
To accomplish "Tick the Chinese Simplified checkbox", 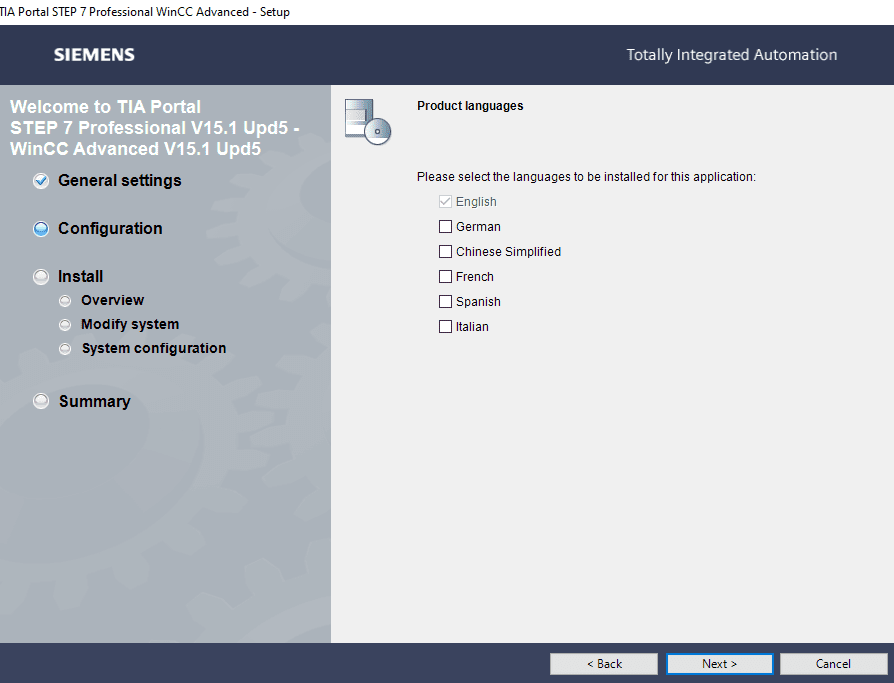I will pos(445,252).
